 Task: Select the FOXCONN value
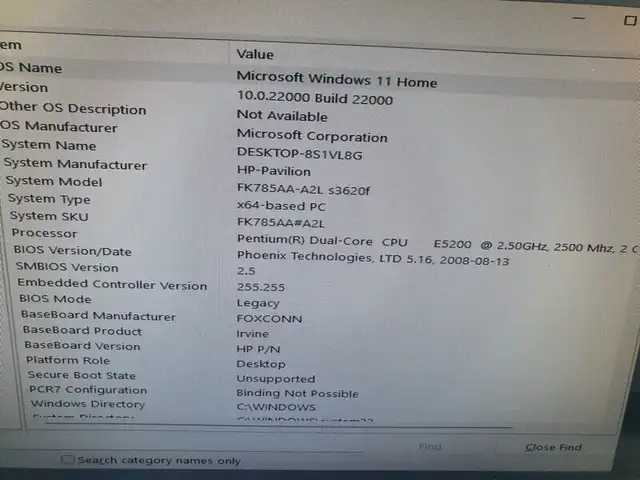[269, 318]
